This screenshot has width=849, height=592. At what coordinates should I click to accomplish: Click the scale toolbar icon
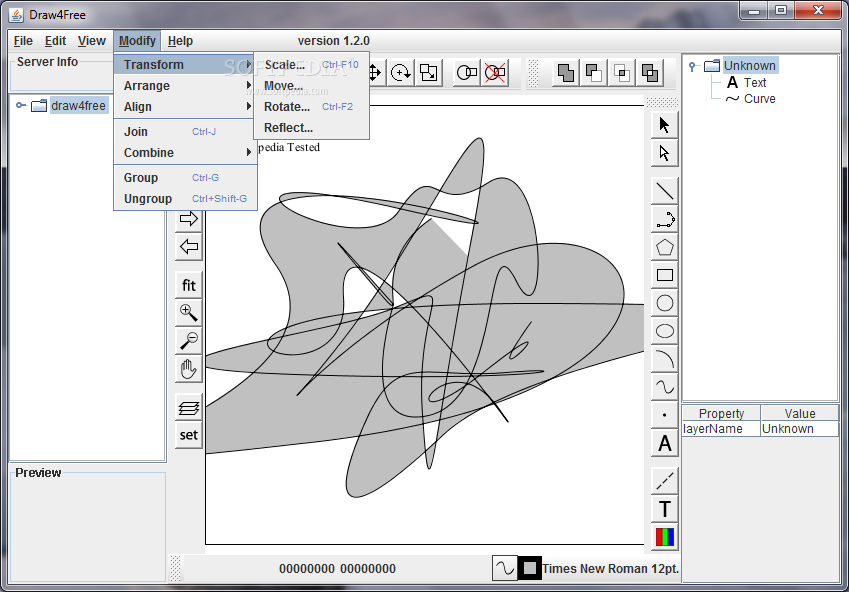428,73
